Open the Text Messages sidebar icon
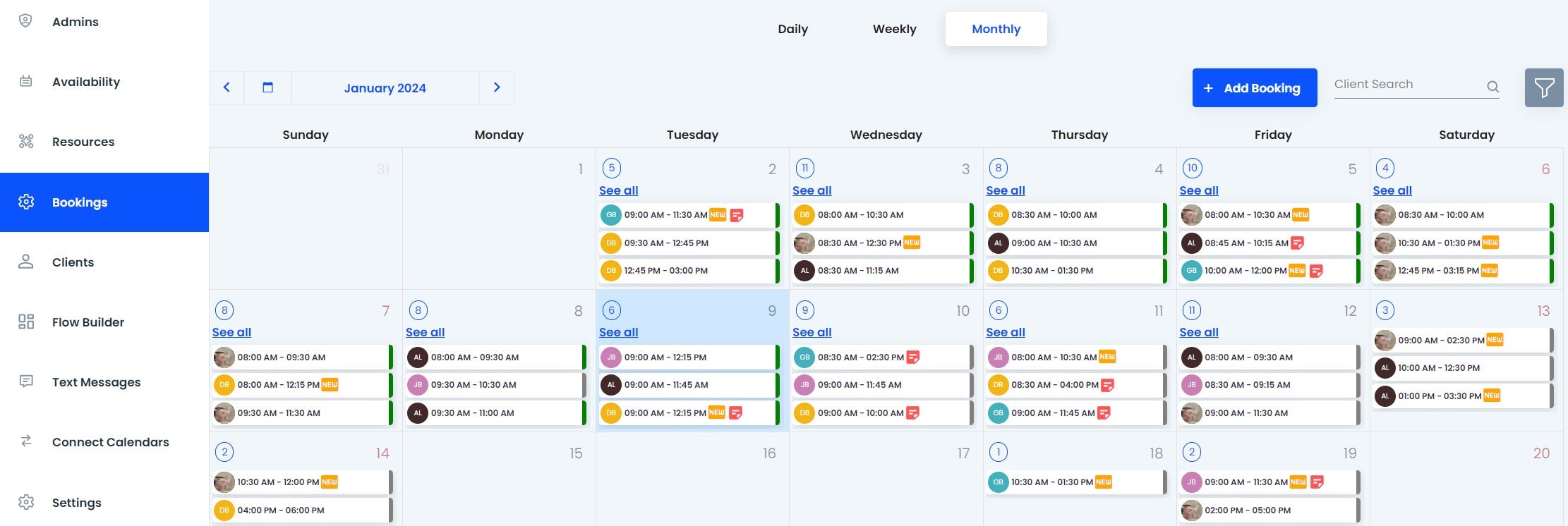Screen dimensions: 1568x526 pyautogui.click(x=26, y=381)
